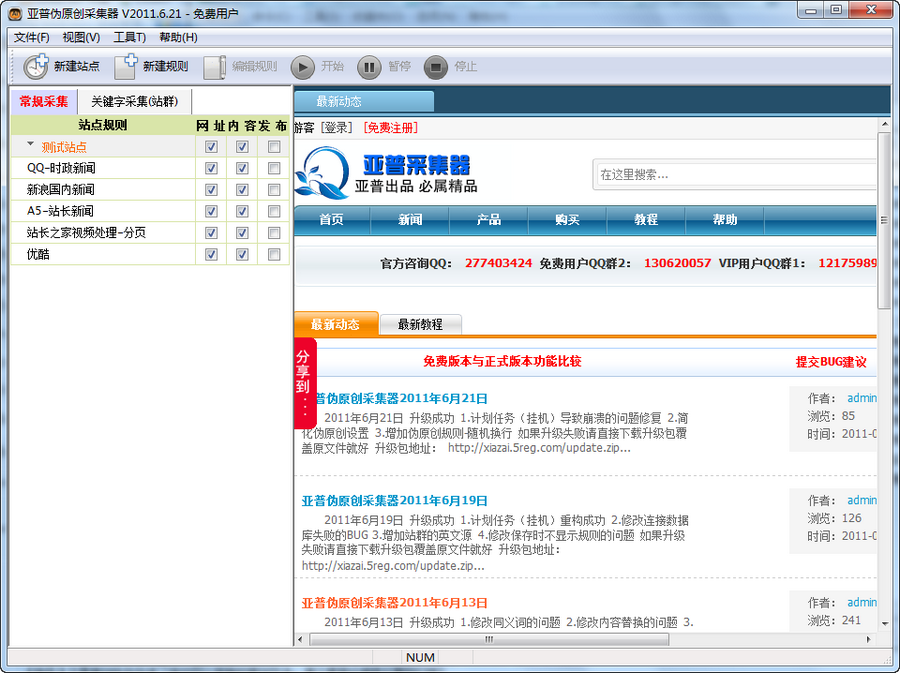The image size is (900, 673).
Task: Click the 新建站点 toolbar icon
Action: point(36,67)
